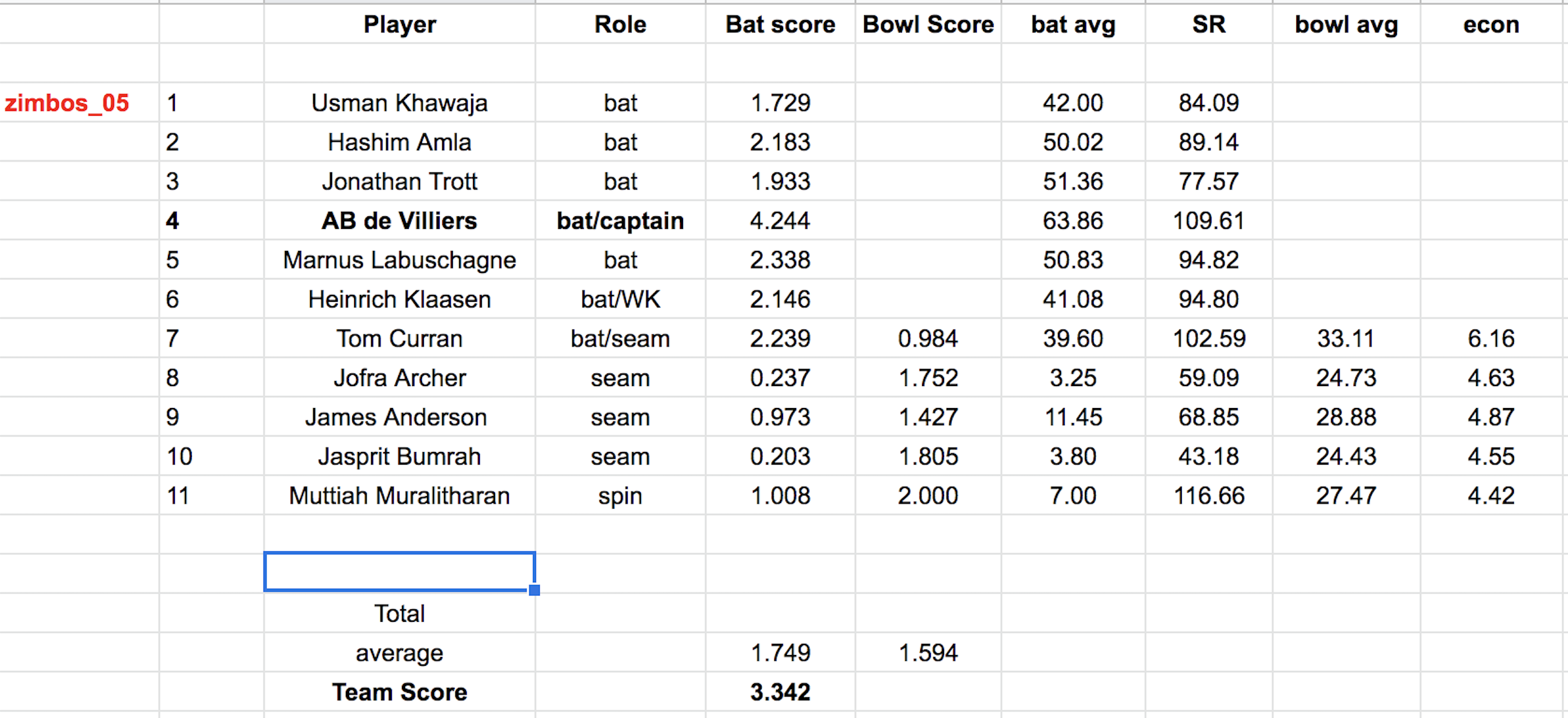Image resolution: width=1568 pixels, height=718 pixels.
Task: Select bat score 1.729 cell
Action: tap(780, 102)
